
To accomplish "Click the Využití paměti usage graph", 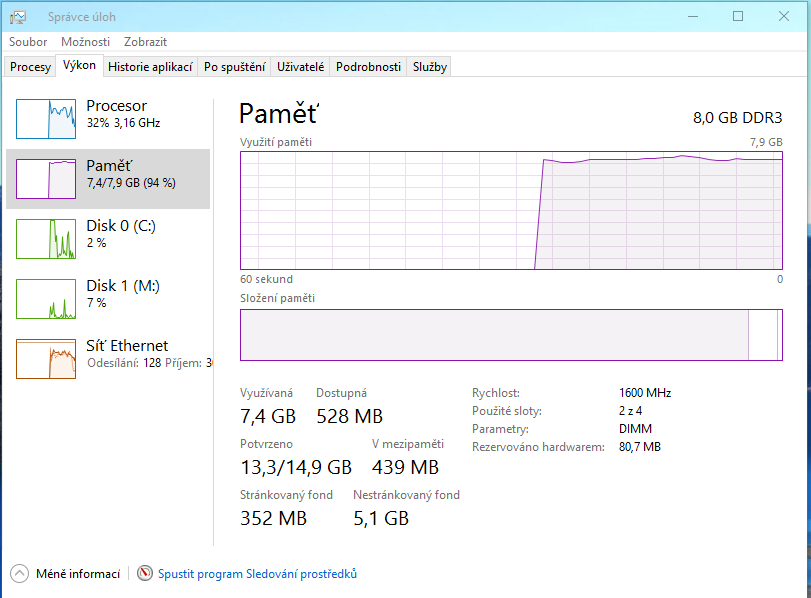I will click(510, 210).
